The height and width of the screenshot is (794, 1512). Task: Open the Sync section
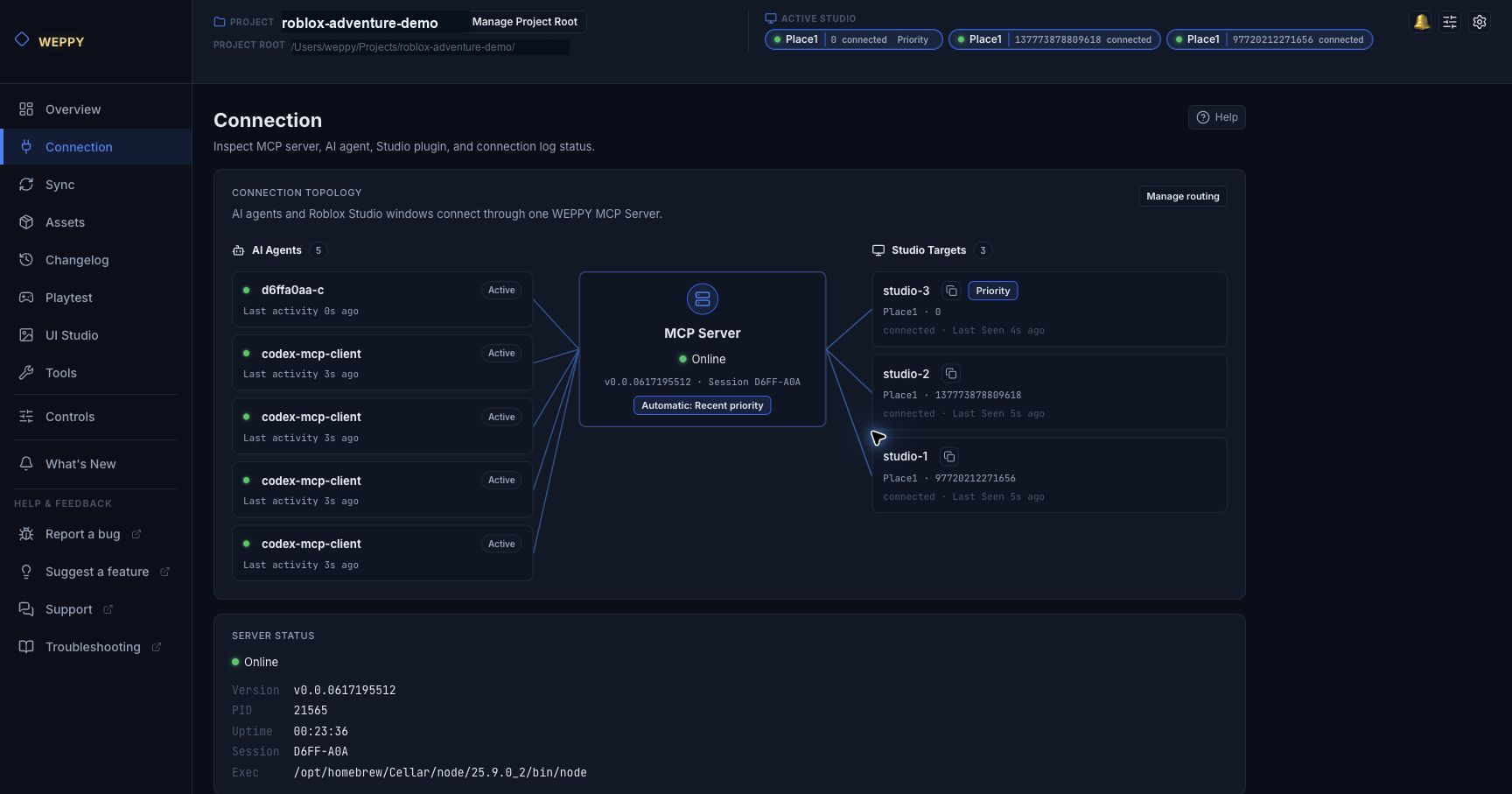pos(96,185)
